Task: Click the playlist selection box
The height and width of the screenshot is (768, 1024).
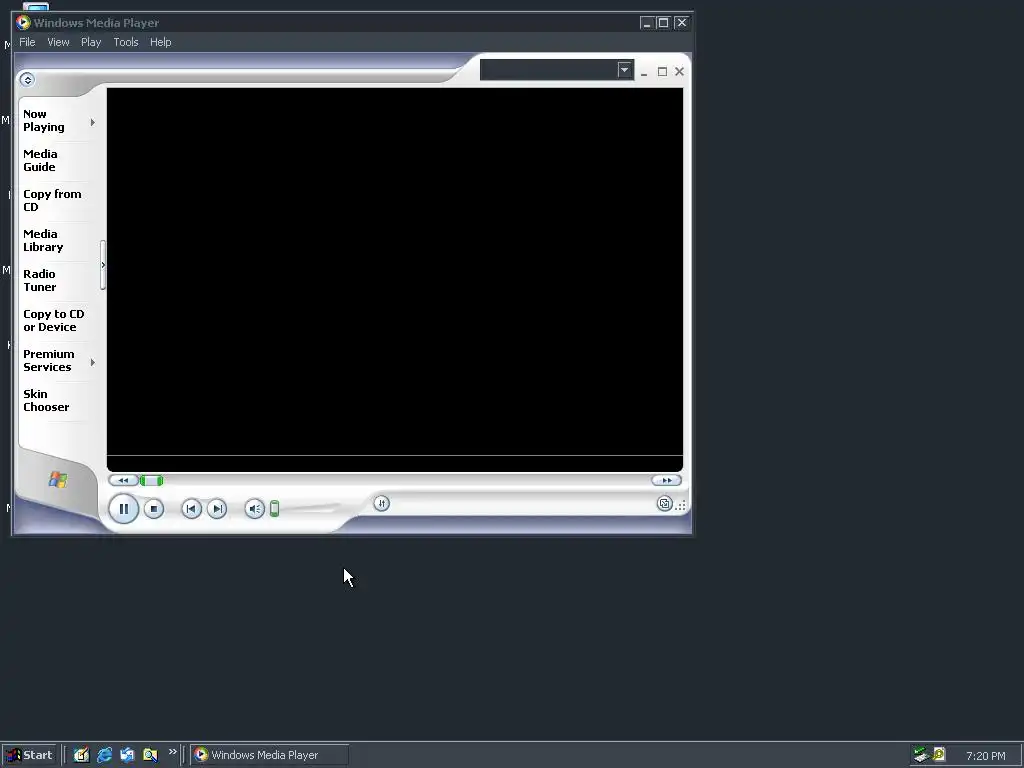Action: point(556,70)
